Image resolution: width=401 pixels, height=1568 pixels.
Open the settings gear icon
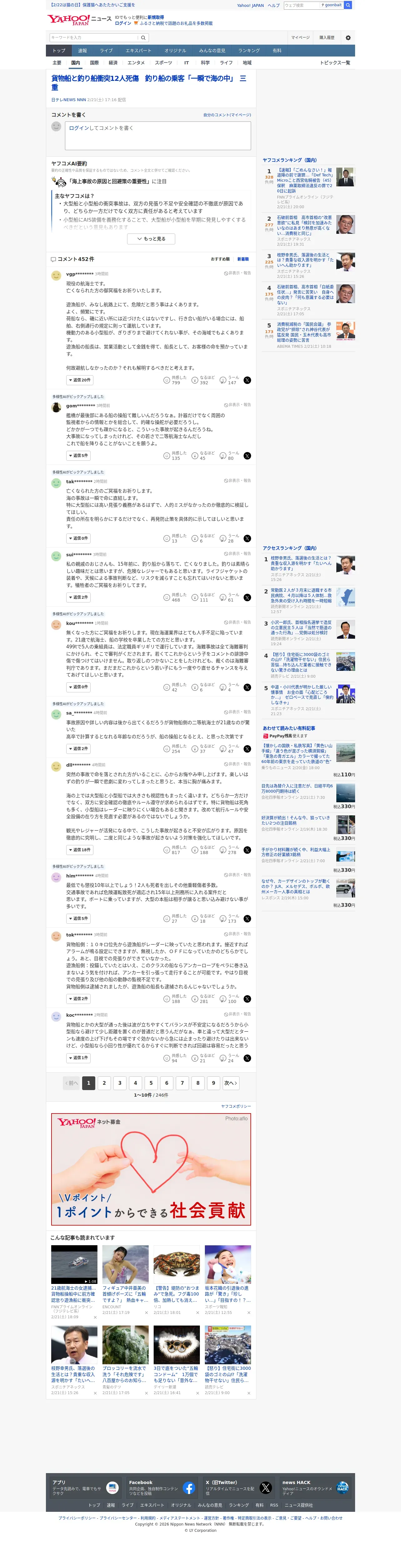click(348, 38)
